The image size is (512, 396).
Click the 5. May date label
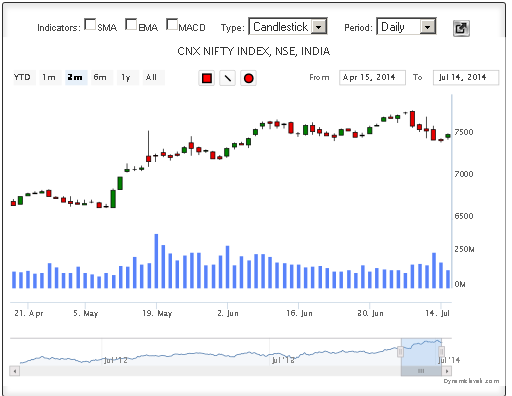pos(86,313)
